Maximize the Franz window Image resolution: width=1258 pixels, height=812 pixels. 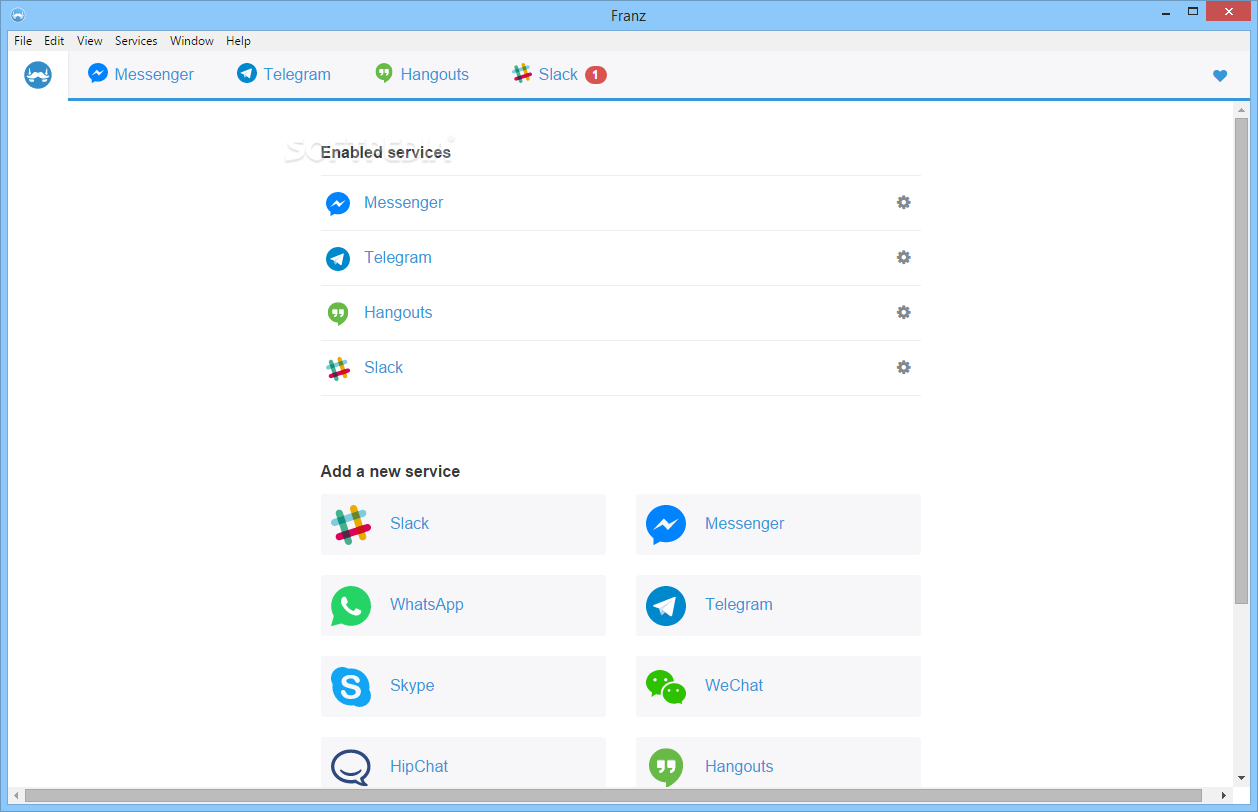point(1193,11)
